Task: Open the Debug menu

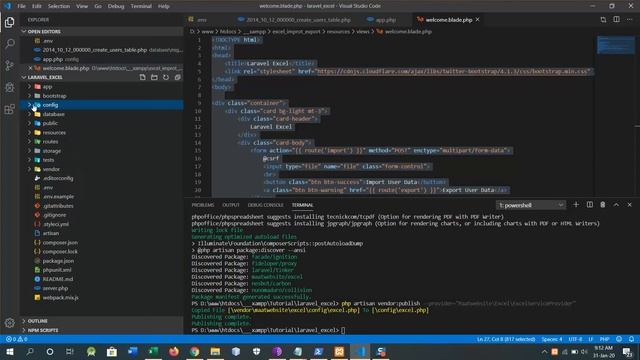Action: pyautogui.click(x=116, y=6)
